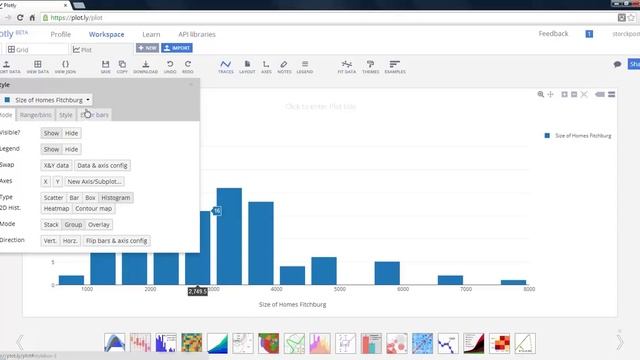Open comments speech bubble icon
The height and width of the screenshot is (360, 640).
[617, 64]
